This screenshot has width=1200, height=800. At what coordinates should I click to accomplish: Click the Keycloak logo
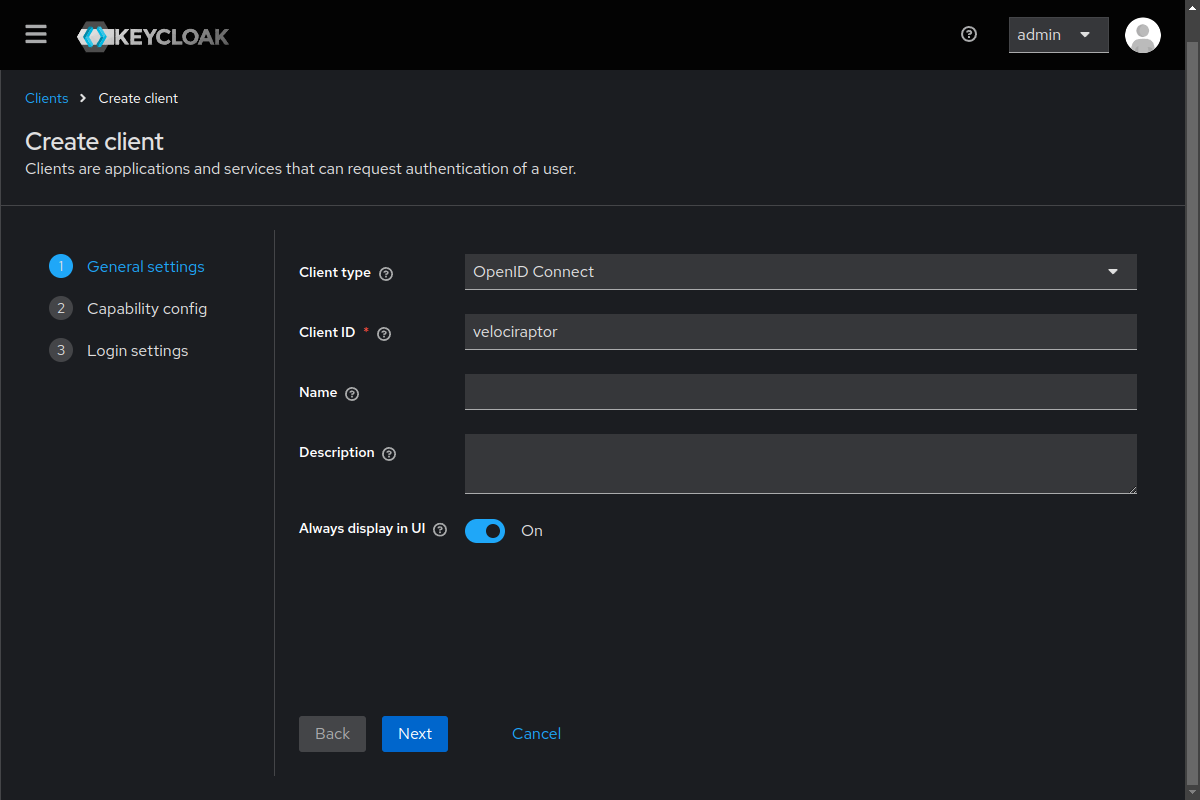click(x=153, y=37)
